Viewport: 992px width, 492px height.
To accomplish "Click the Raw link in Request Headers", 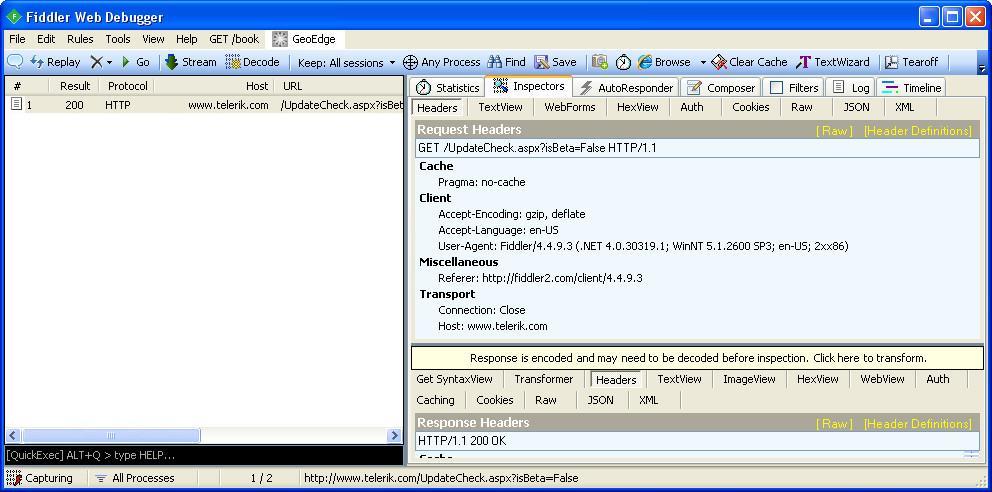I will (835, 130).
